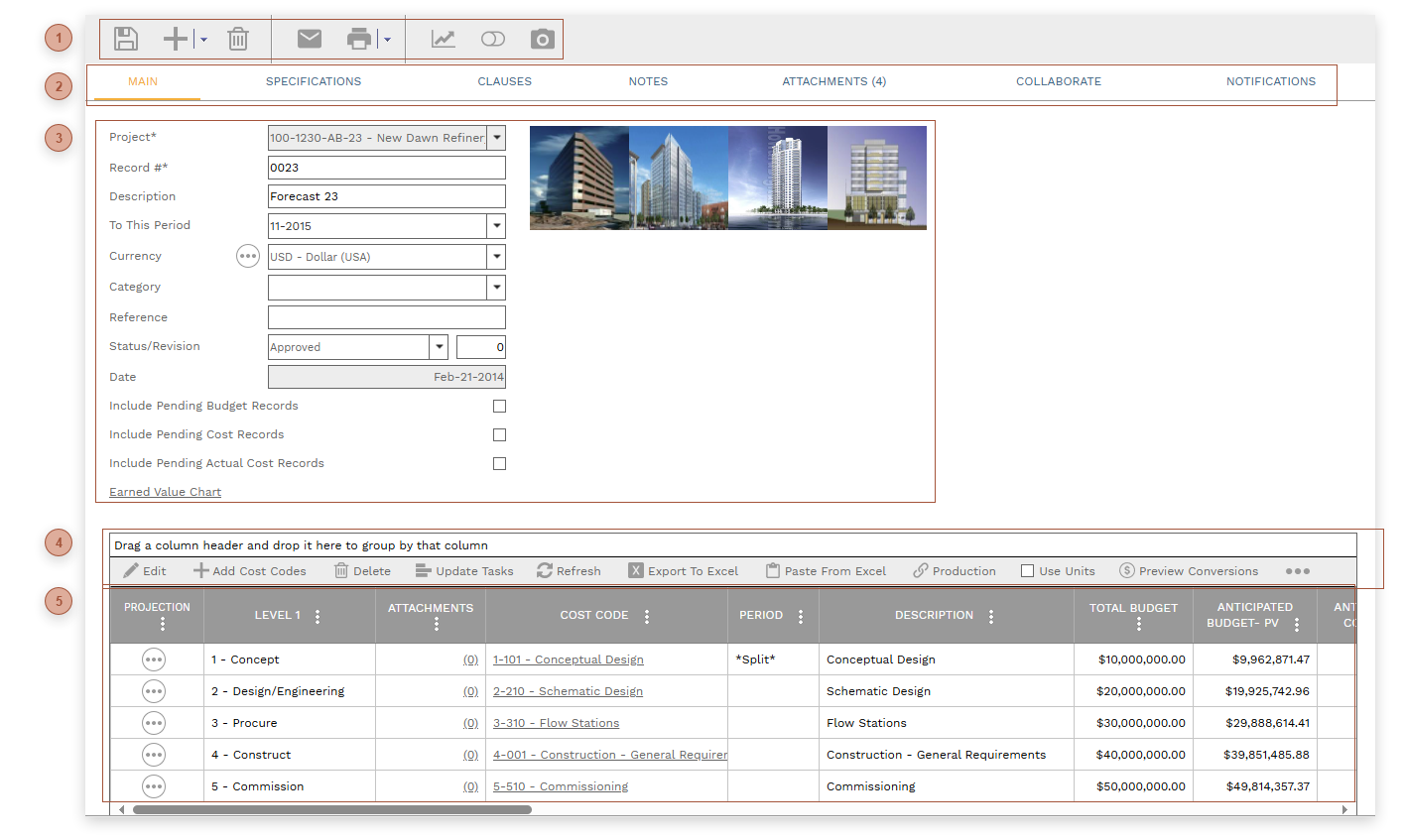The height and width of the screenshot is (840, 1405).
Task: Click the trash delete icon in top toolbar
Action: point(238,39)
